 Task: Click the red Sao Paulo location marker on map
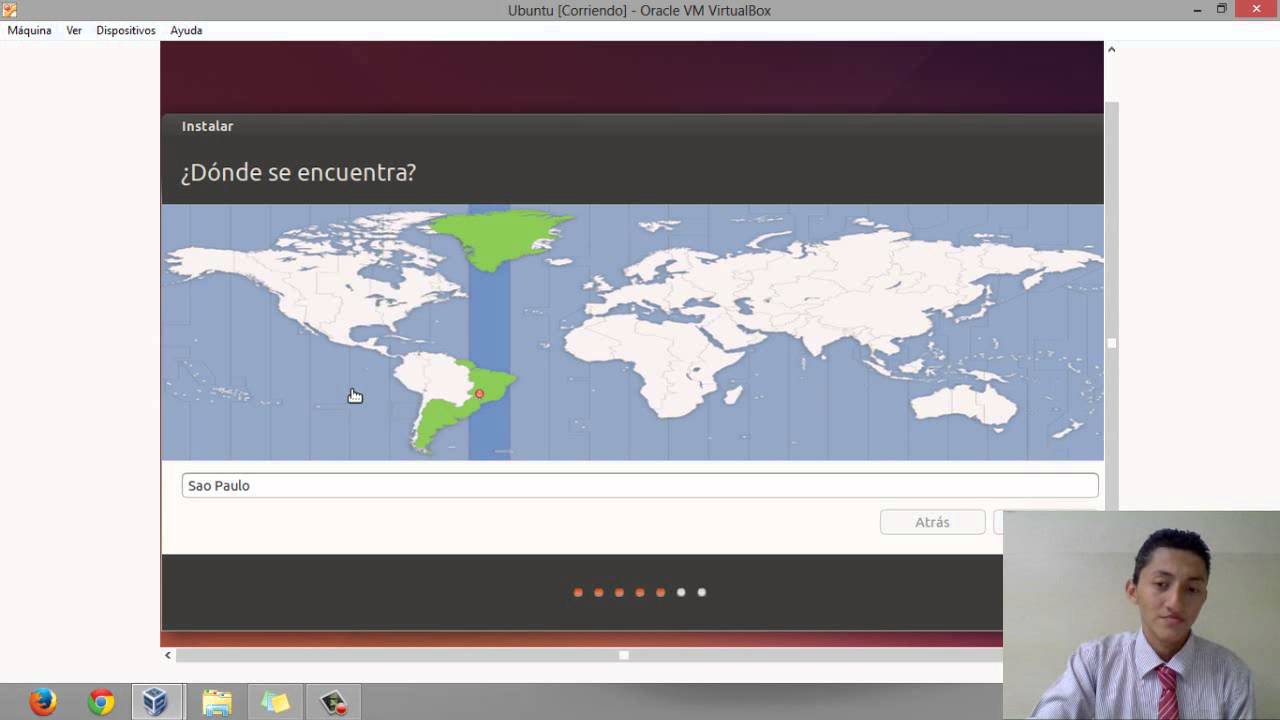479,393
